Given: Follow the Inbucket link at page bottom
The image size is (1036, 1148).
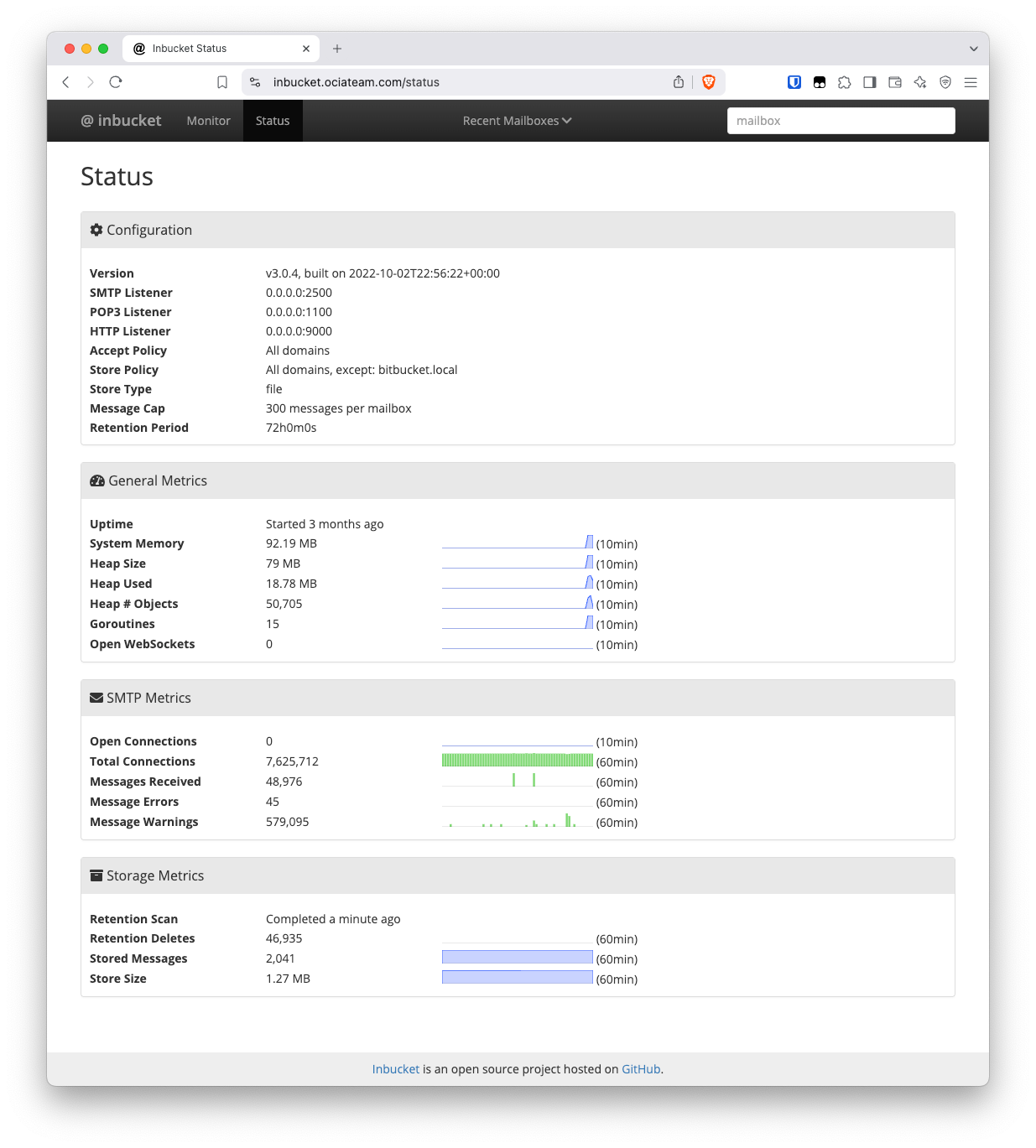Looking at the screenshot, I should 395,1068.
